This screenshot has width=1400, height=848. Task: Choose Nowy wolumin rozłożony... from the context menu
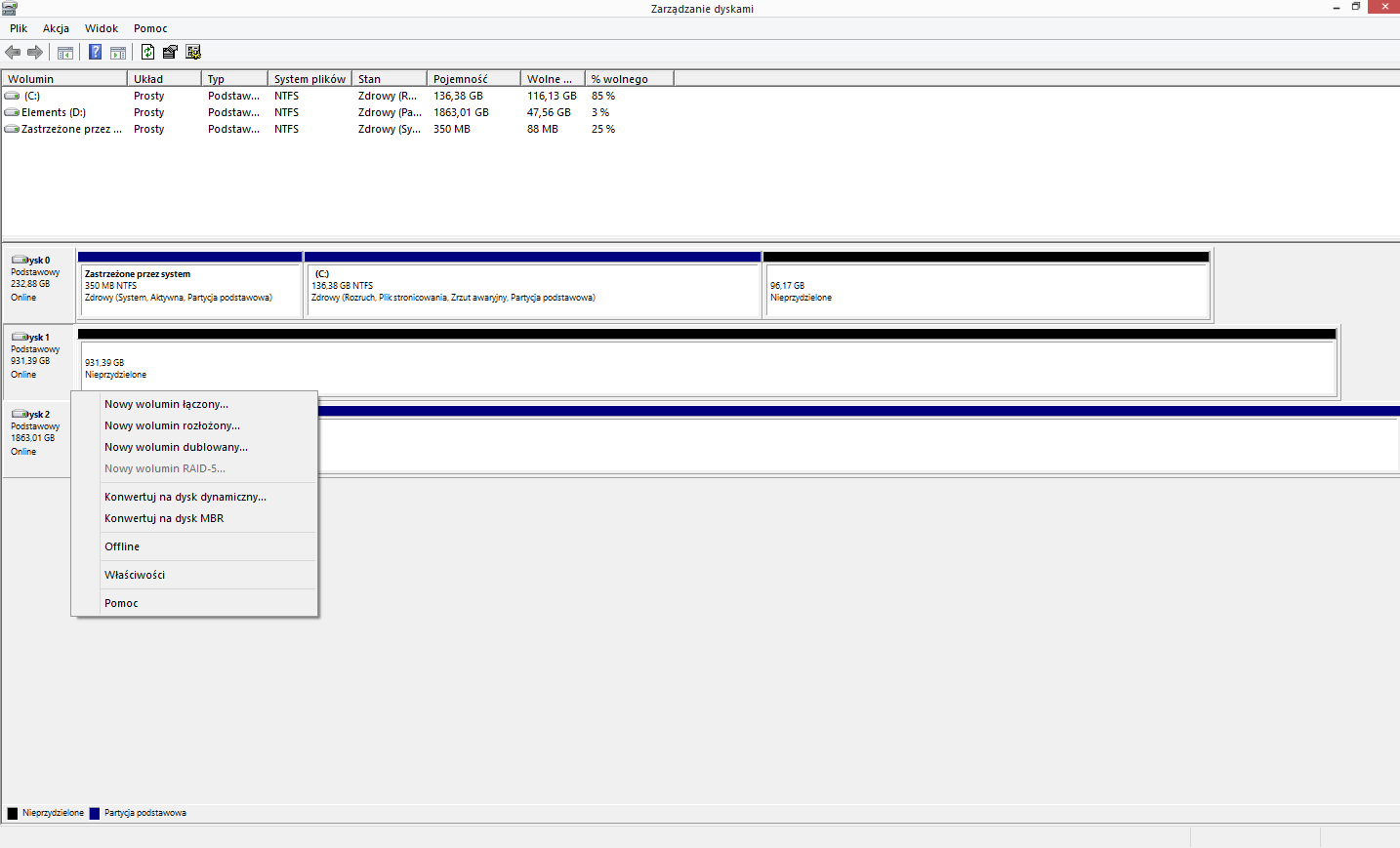(x=195, y=425)
